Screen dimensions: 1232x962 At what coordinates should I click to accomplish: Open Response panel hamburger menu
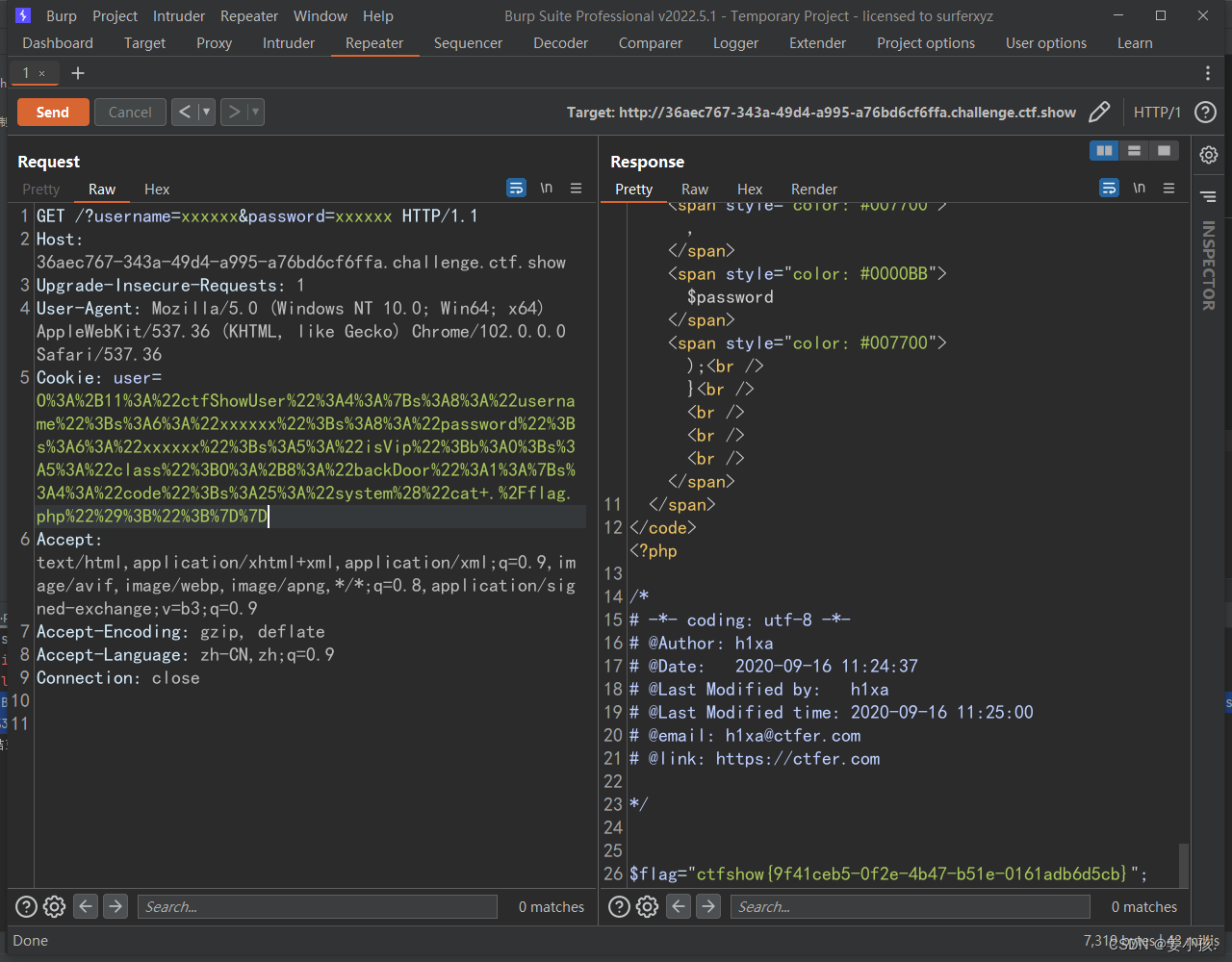[x=1168, y=188]
